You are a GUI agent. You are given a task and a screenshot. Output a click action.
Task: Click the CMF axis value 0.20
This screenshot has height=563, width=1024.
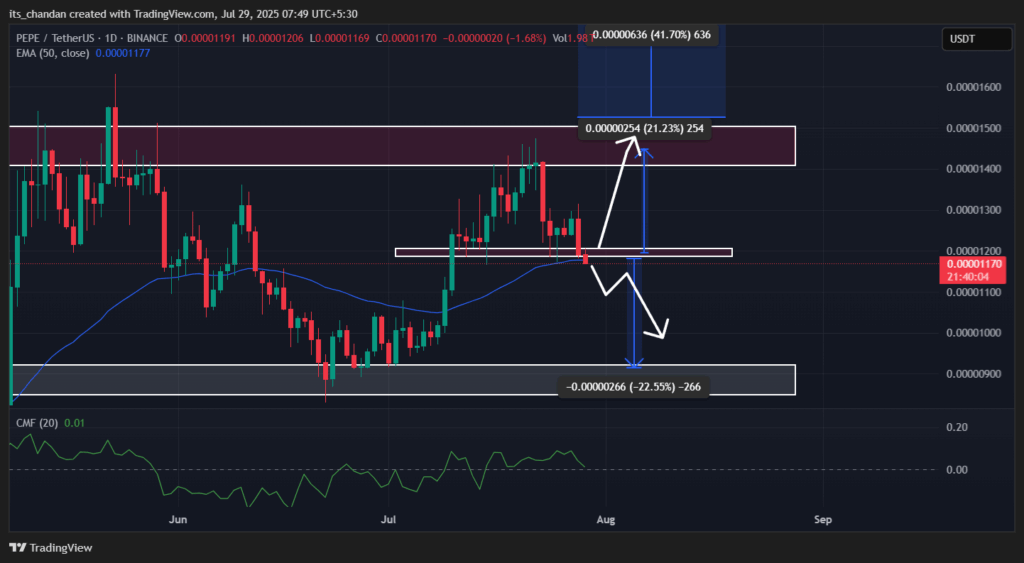[957, 427]
